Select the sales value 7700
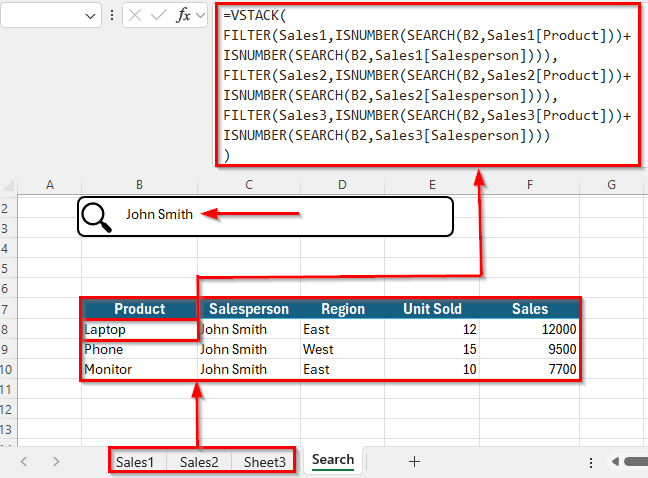648x478 pixels. (x=529, y=369)
